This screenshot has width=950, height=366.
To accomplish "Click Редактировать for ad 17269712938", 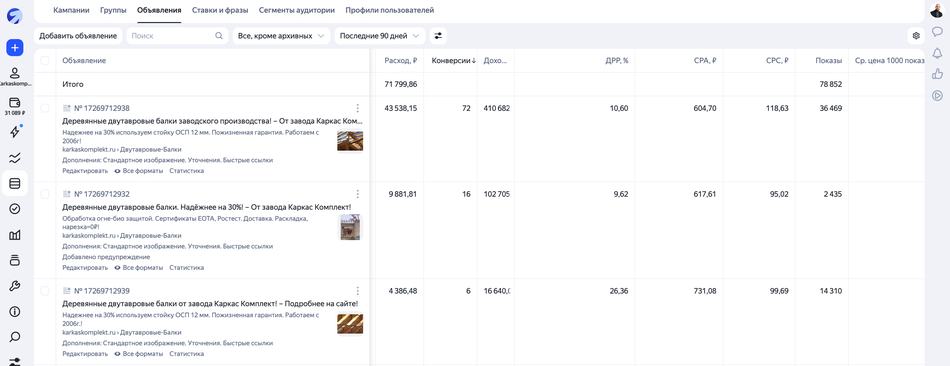I will (85, 171).
